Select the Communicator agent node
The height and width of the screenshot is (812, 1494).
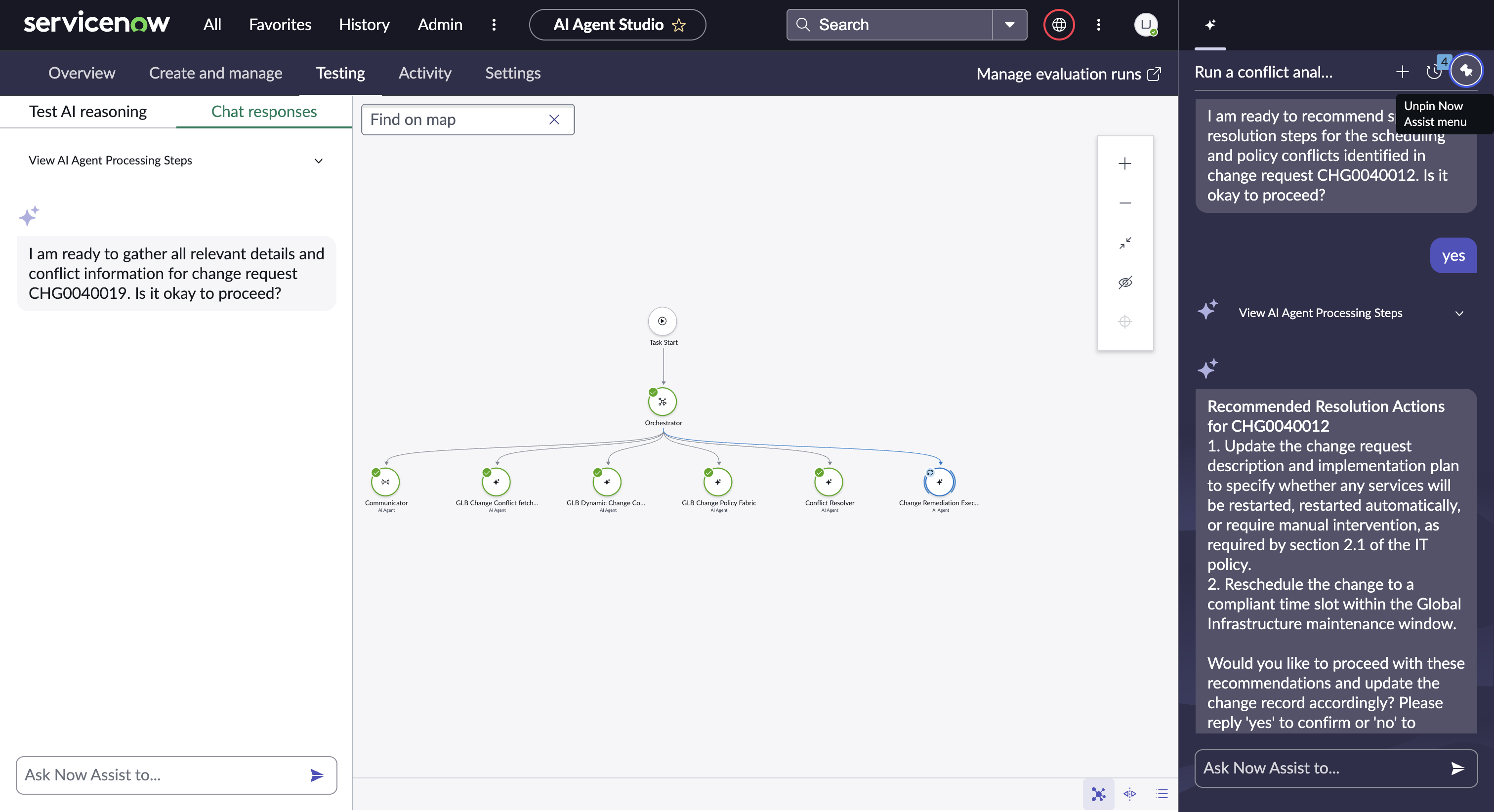(385, 482)
